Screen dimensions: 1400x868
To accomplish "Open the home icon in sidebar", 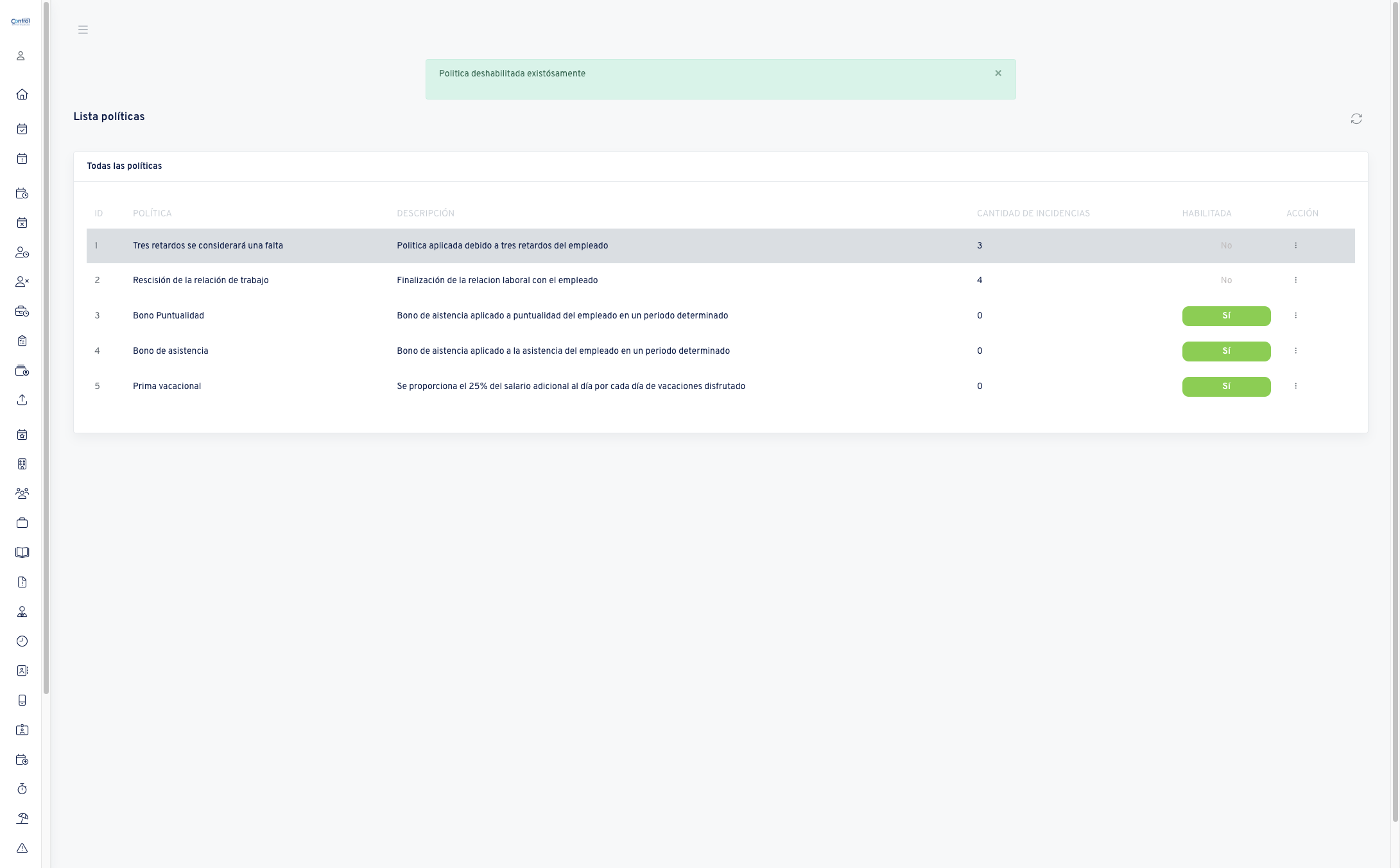I will [22, 94].
